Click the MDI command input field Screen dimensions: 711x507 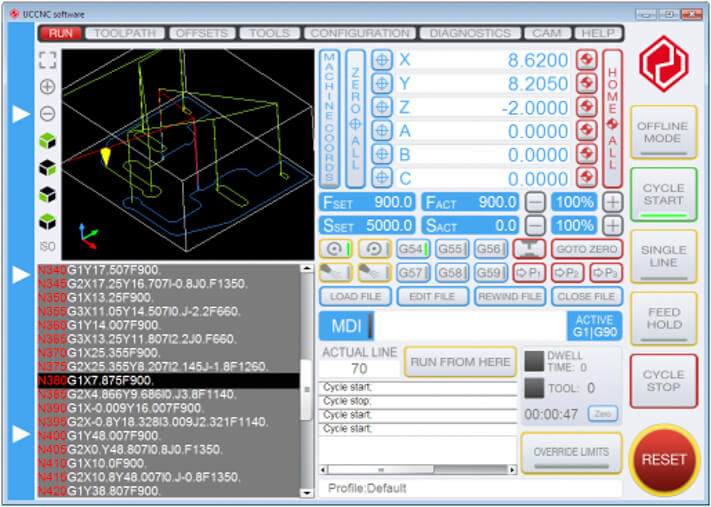(x=470, y=326)
